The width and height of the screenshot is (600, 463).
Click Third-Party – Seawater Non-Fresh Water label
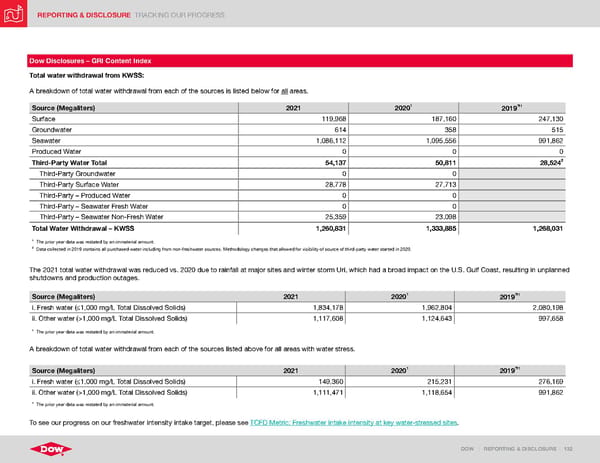click(x=101, y=217)
